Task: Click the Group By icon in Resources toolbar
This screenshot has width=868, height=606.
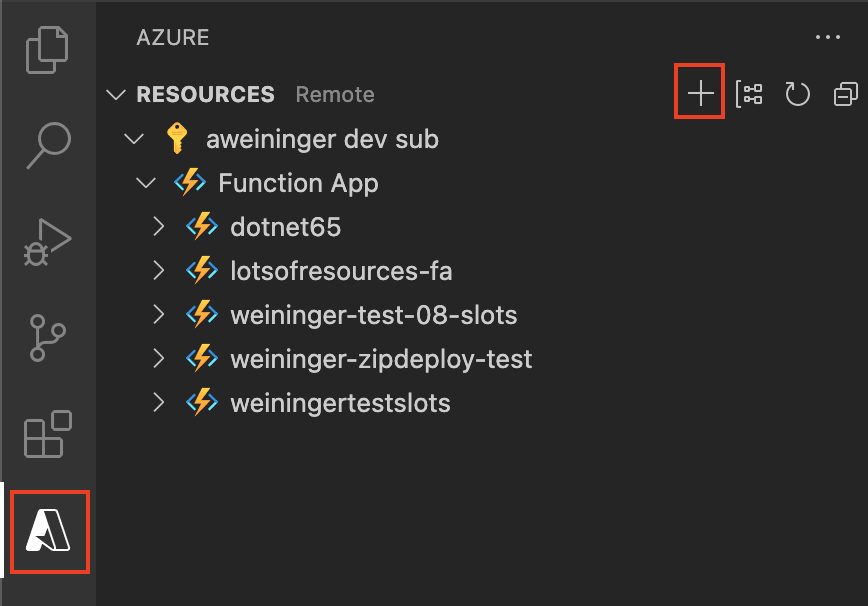Action: (750, 91)
